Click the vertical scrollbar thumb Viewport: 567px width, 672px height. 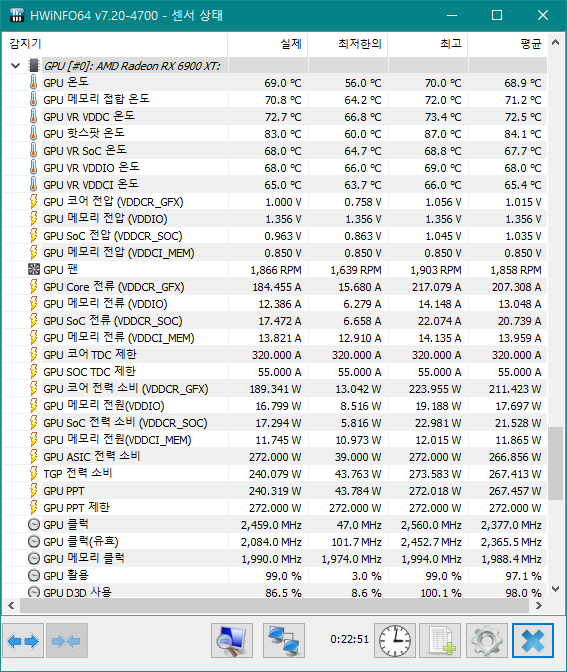coord(555,463)
